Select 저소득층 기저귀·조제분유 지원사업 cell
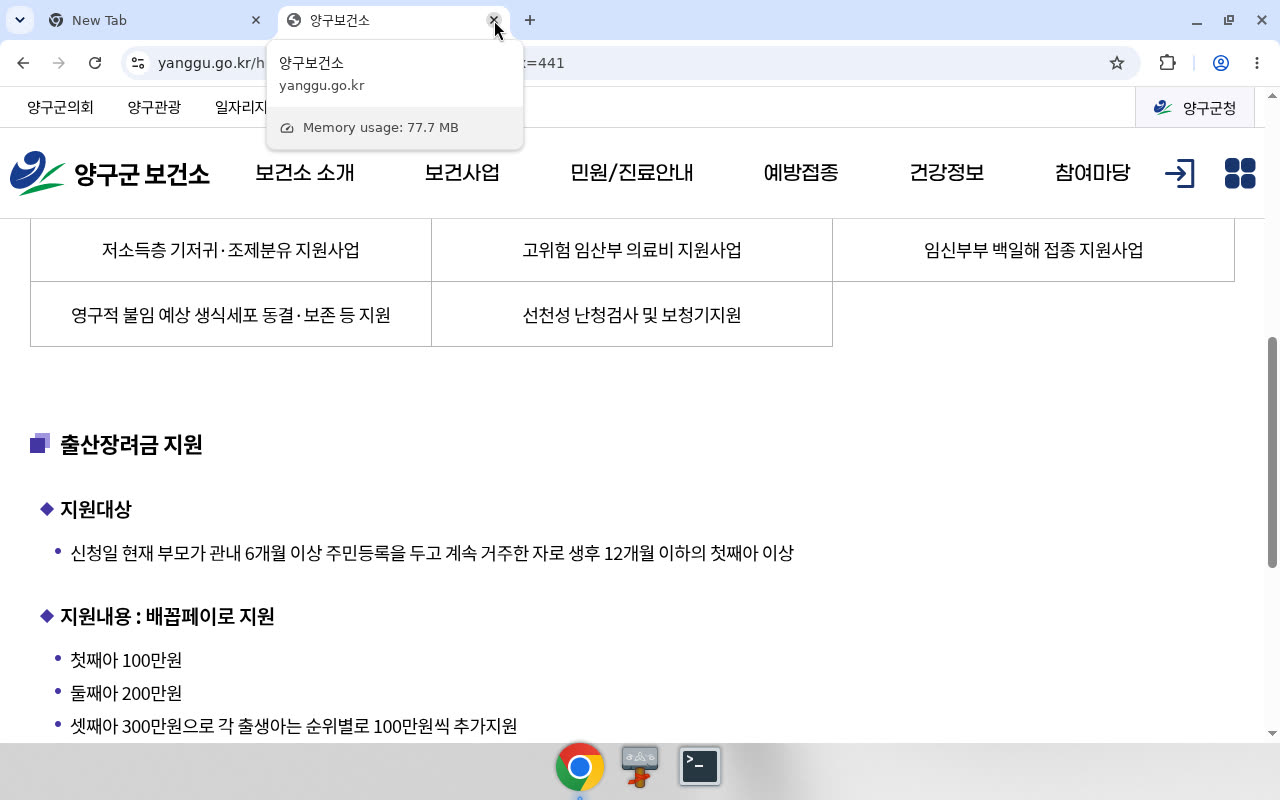 [x=231, y=250]
